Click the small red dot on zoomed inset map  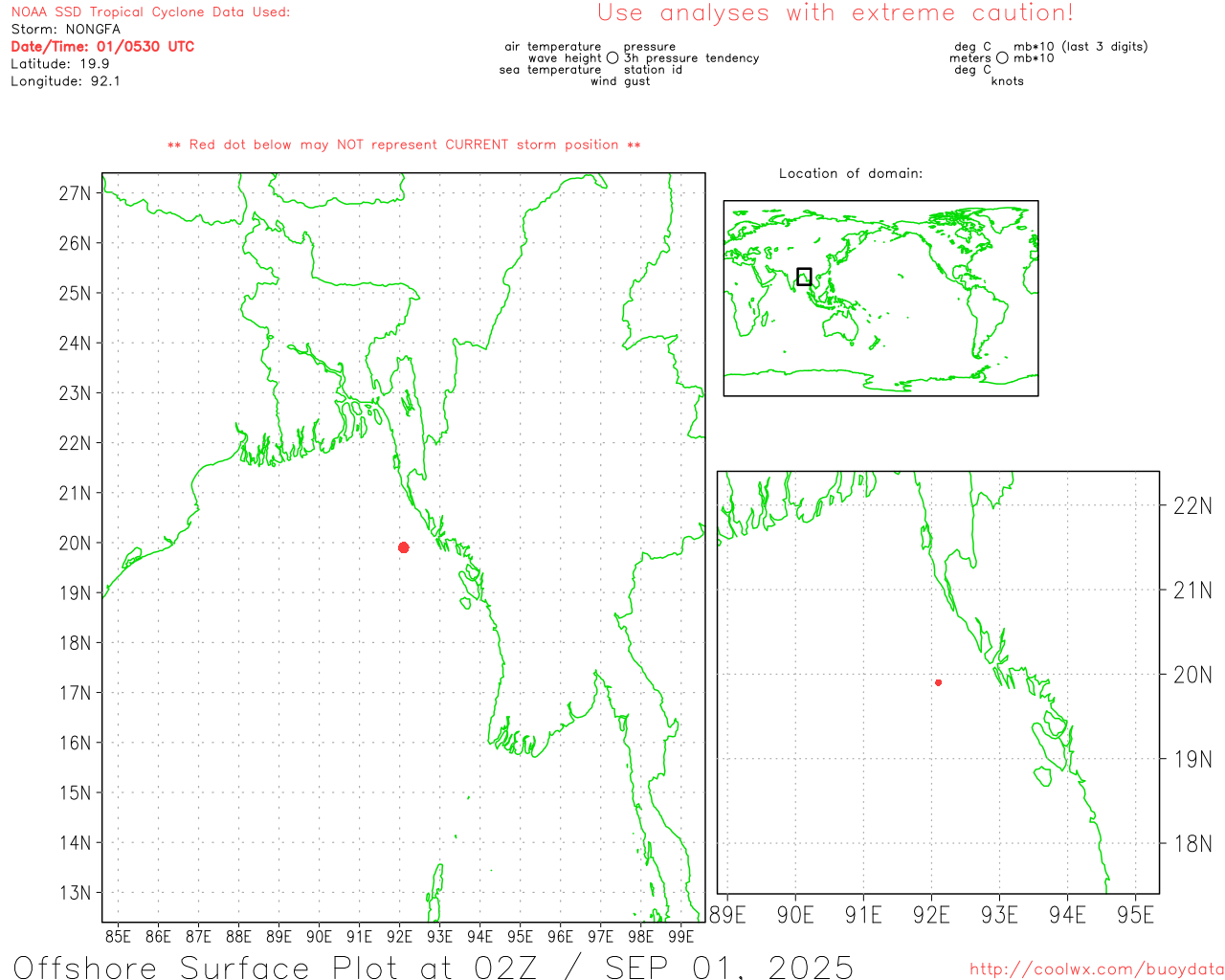[x=939, y=682]
